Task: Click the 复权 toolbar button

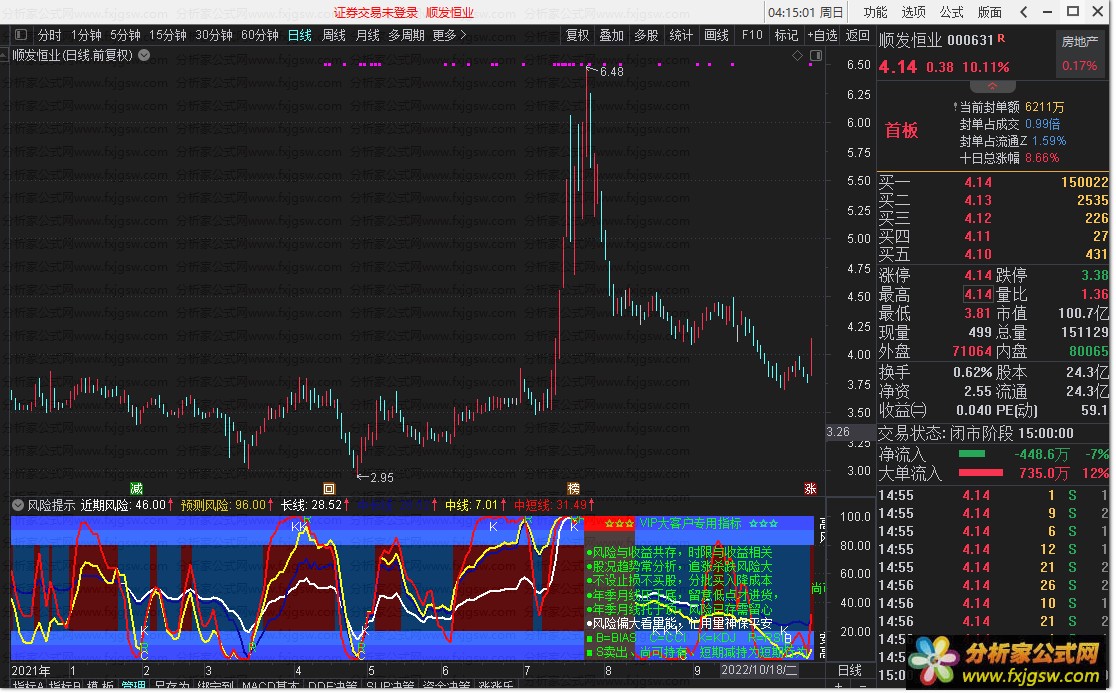Action: click(x=577, y=35)
